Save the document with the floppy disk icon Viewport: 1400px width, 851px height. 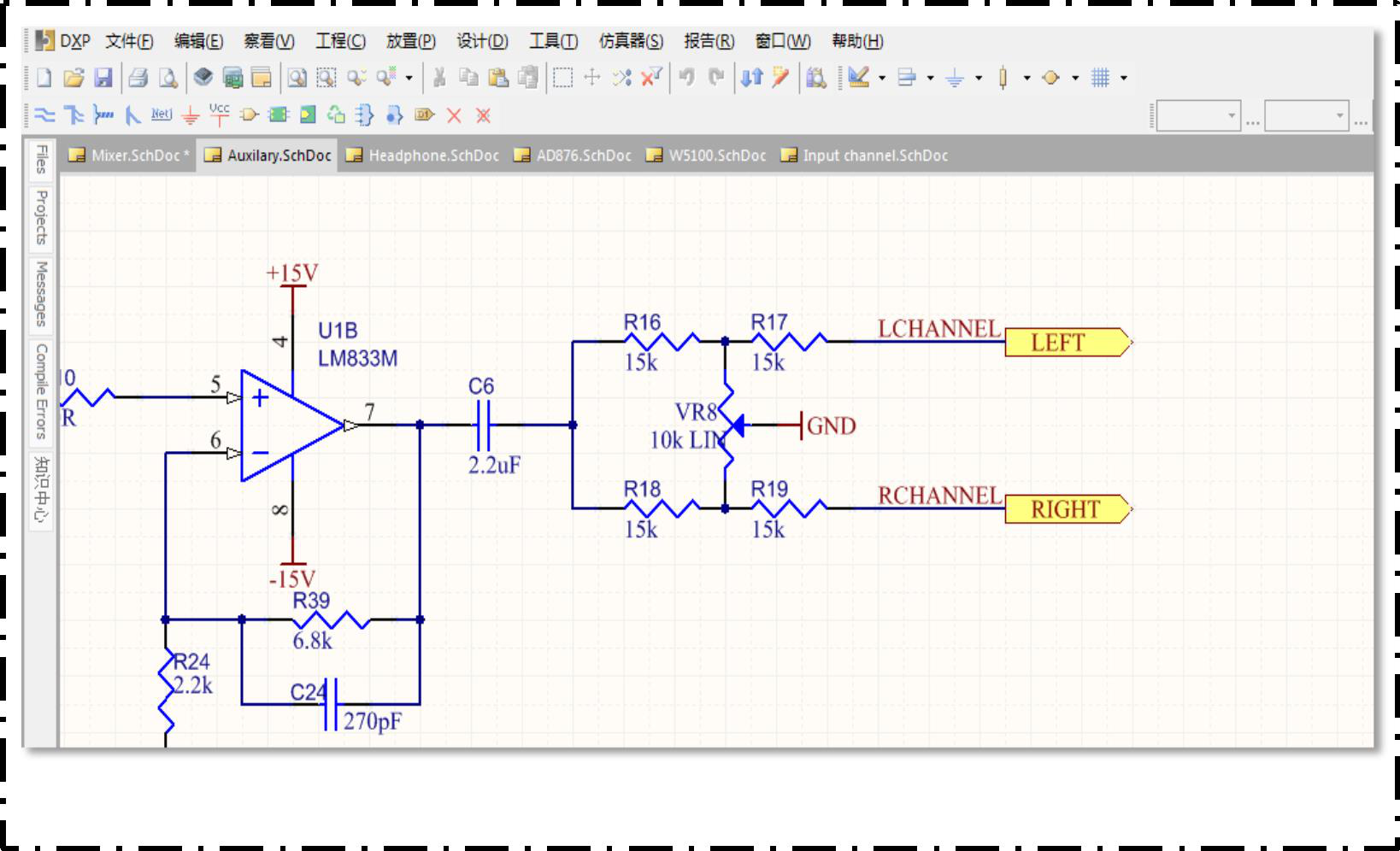[103, 79]
